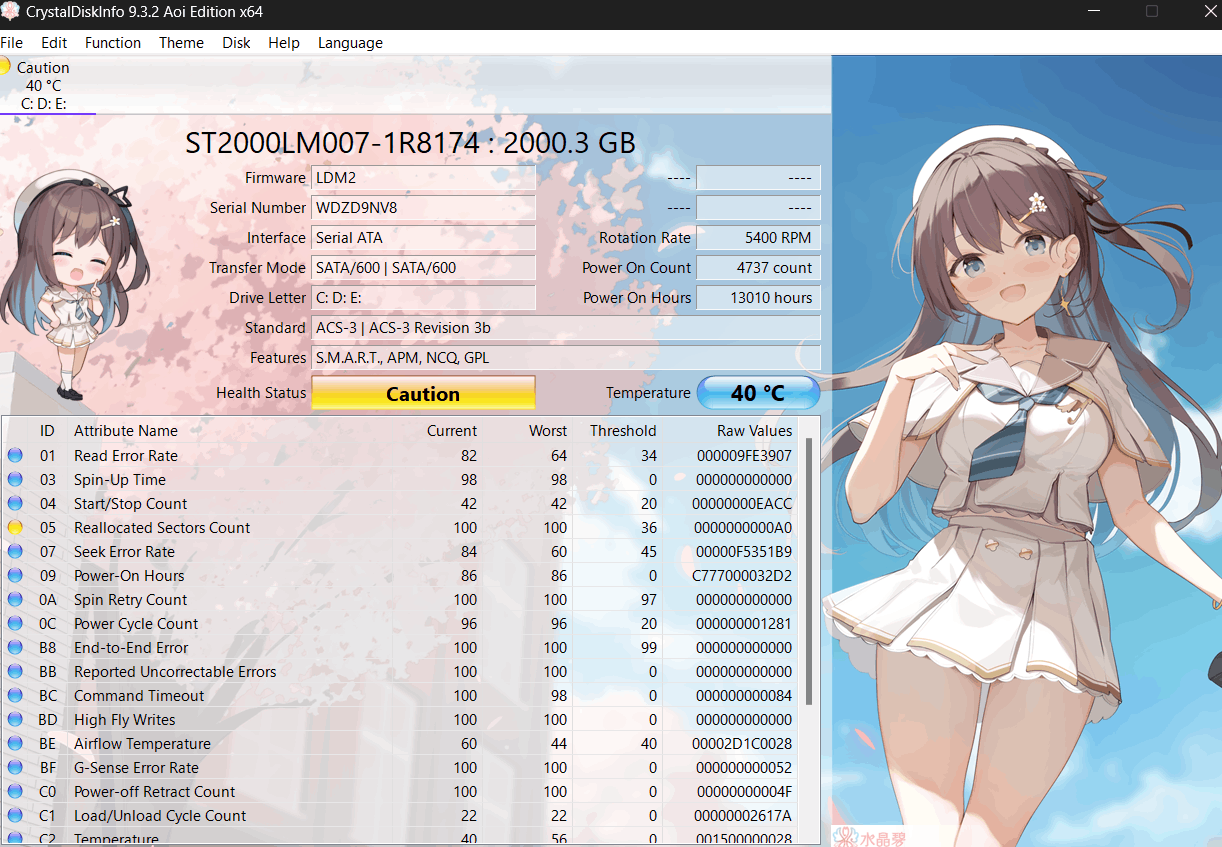Click the Load/Unload Cycle Count attribute name
This screenshot has height=847, width=1222.
[160, 816]
